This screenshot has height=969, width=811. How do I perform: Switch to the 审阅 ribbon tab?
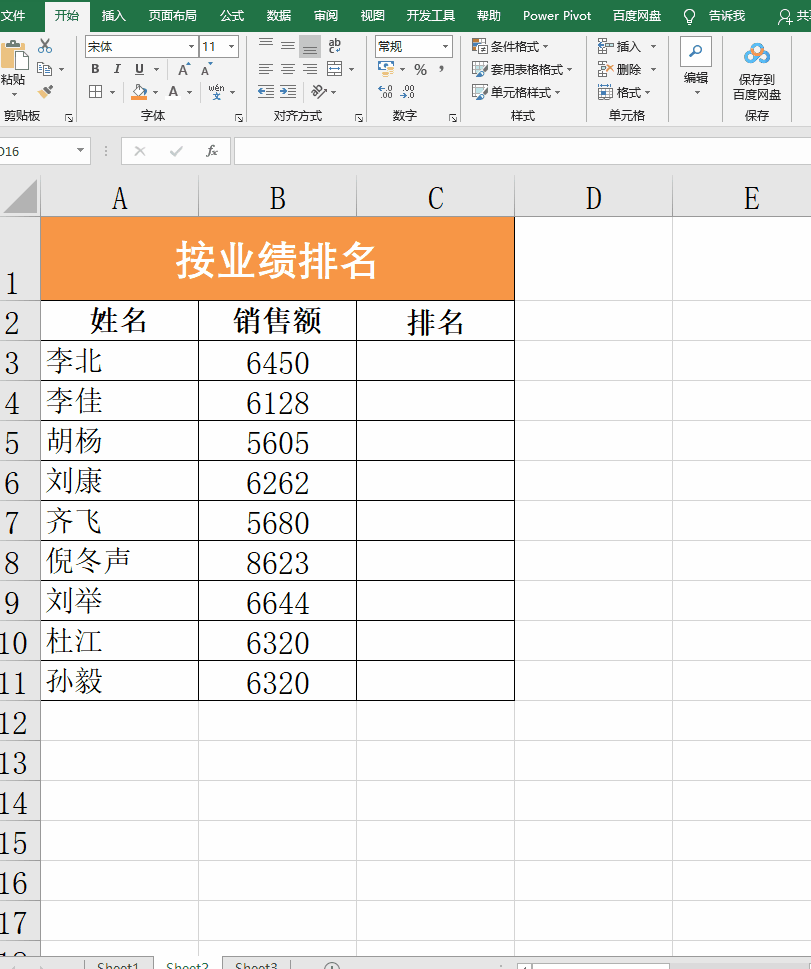point(326,15)
